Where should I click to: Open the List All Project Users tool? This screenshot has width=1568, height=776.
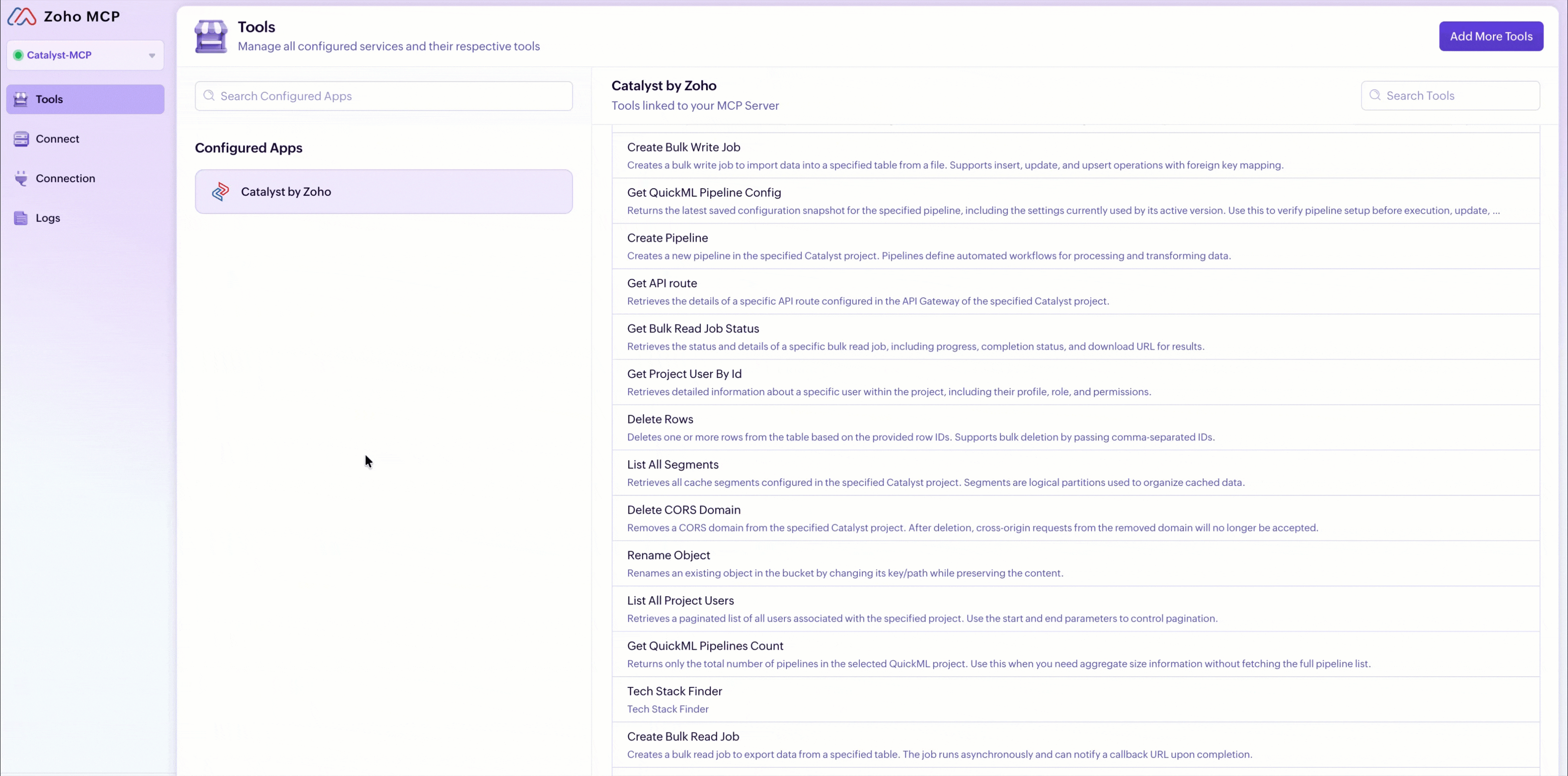(x=1076, y=609)
